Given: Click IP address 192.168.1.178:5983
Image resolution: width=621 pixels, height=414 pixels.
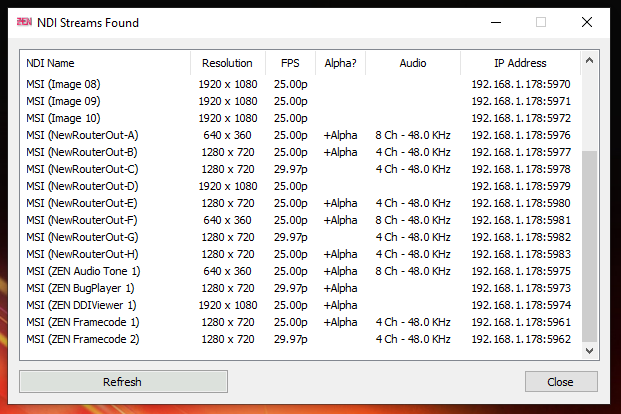Looking at the screenshot, I should click(521, 254).
